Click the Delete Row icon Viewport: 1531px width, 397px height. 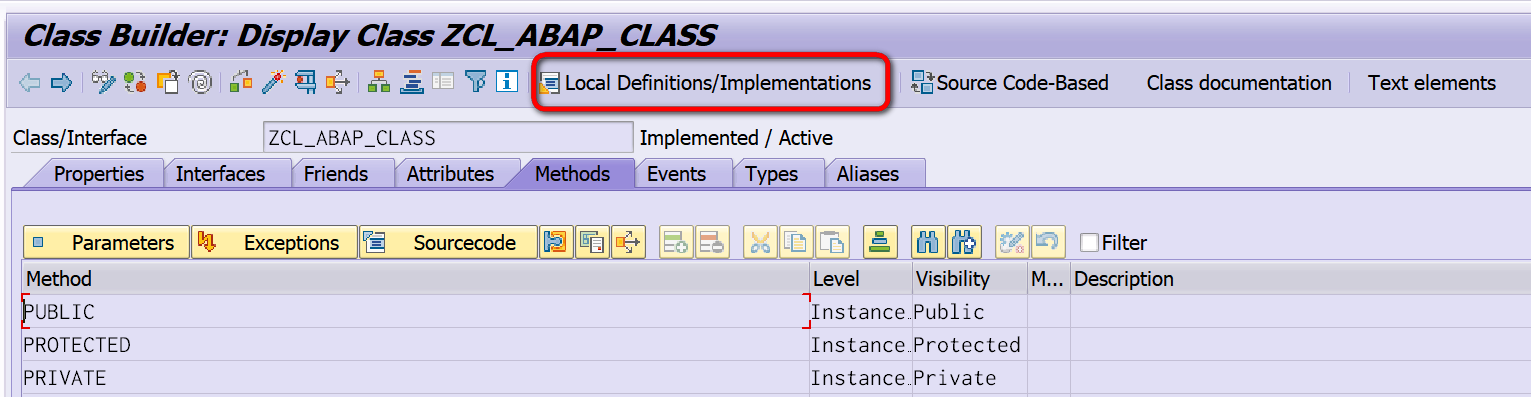pyautogui.click(x=712, y=242)
